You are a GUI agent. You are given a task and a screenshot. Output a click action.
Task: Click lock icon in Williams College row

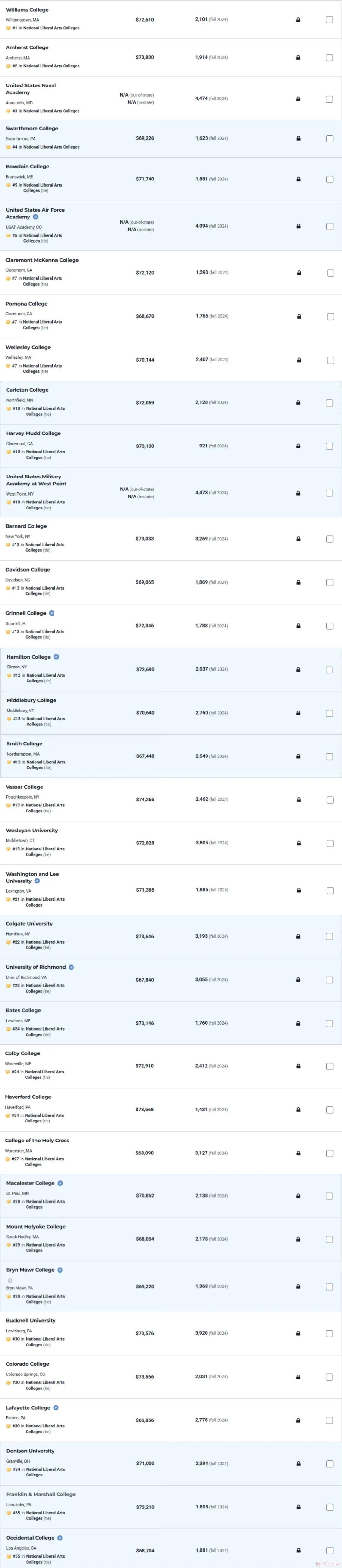coord(298,20)
